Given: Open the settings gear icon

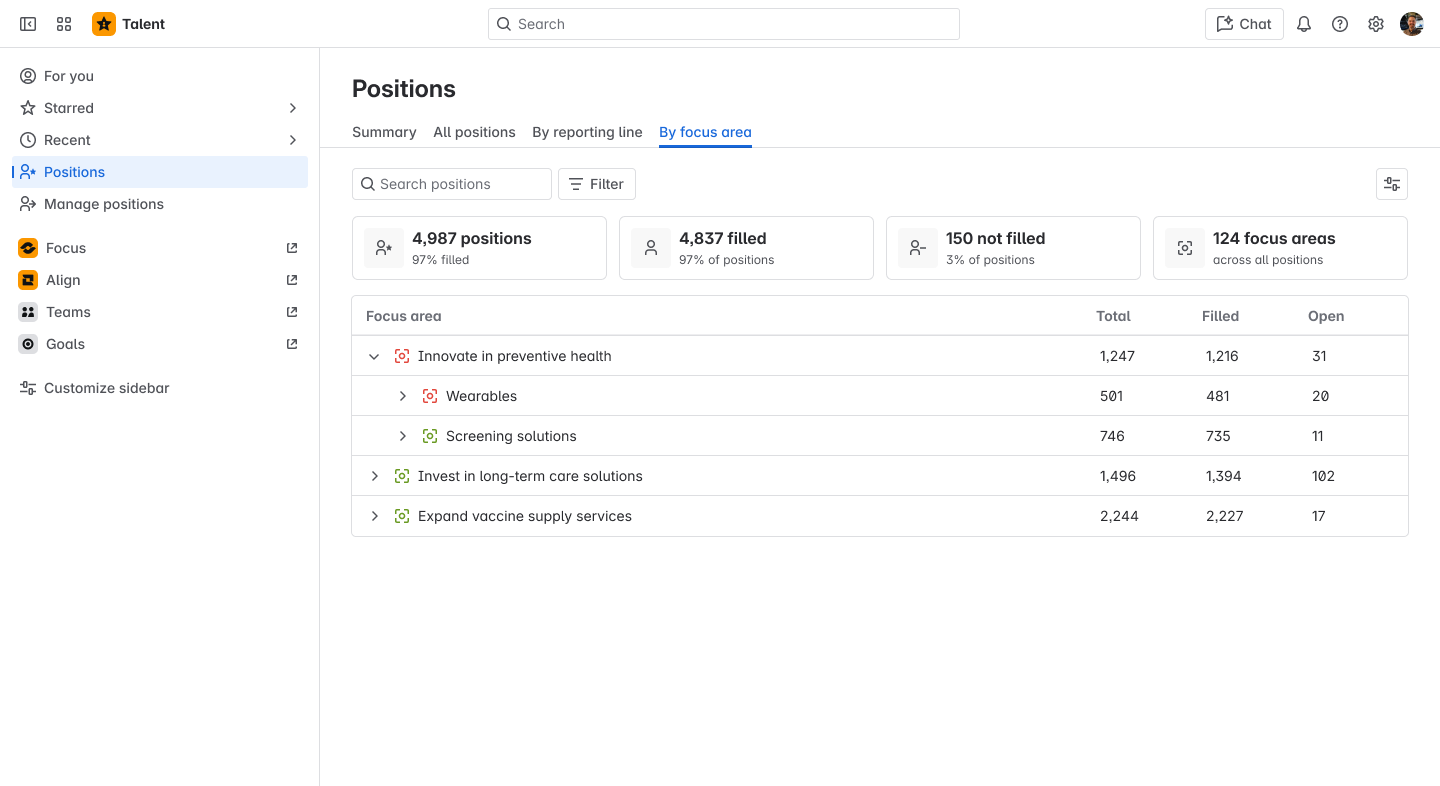Looking at the screenshot, I should click(x=1376, y=24).
